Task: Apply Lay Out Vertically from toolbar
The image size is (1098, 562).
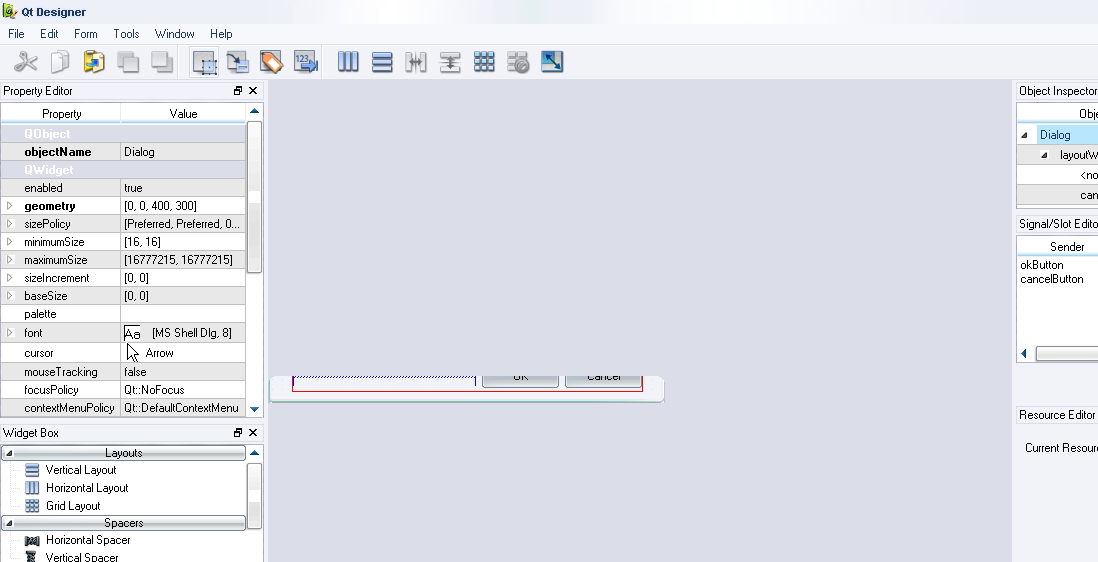Action: [x=382, y=62]
